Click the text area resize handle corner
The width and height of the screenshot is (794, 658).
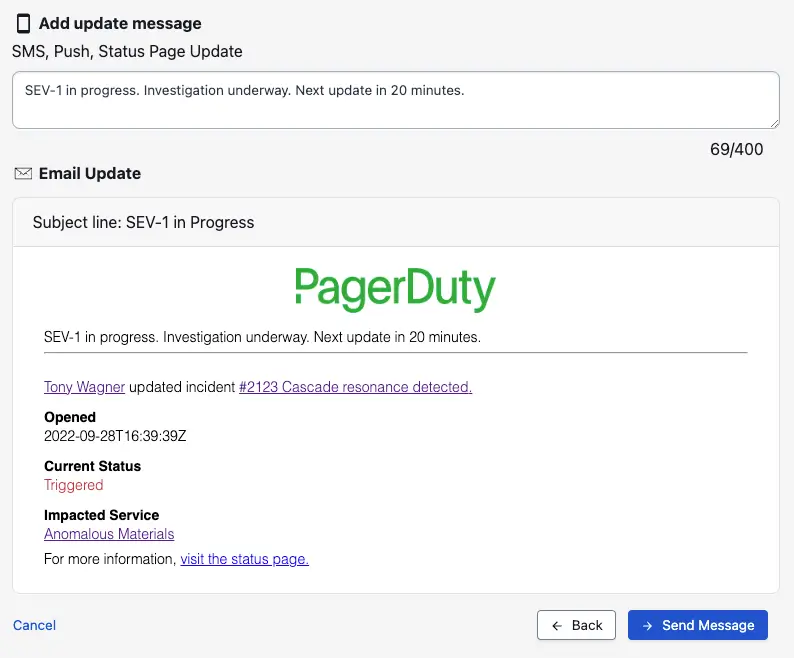tap(774, 123)
